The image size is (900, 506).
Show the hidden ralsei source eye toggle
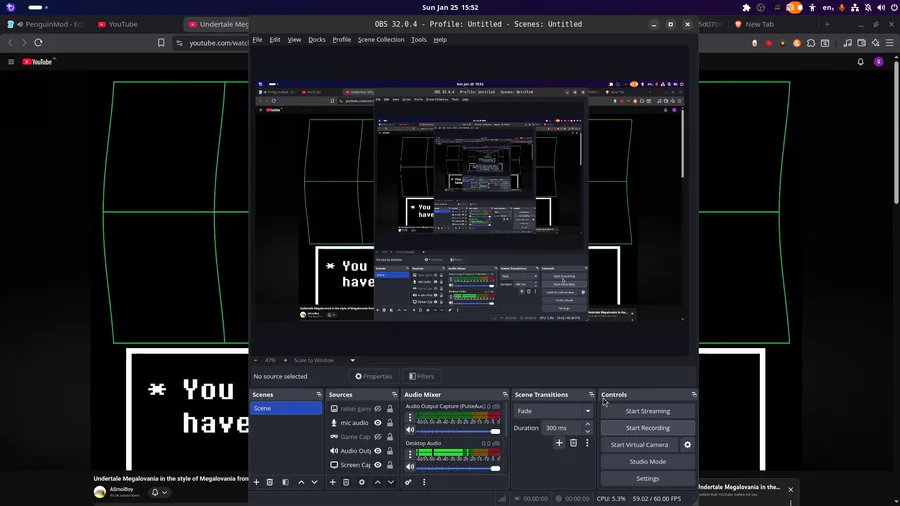coord(378,409)
